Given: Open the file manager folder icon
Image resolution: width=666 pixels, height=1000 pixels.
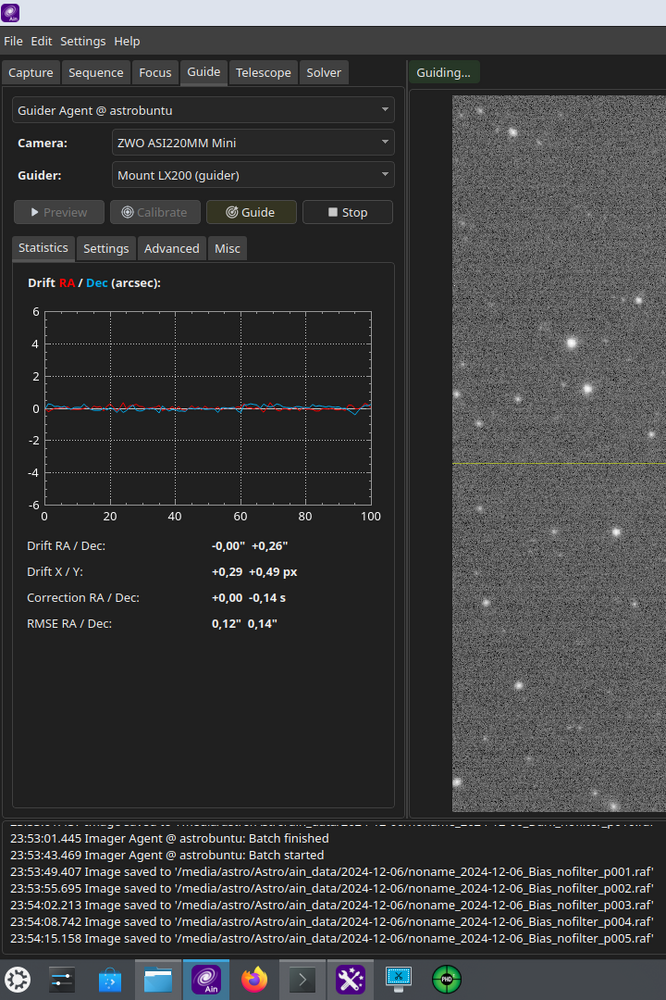Looking at the screenshot, I should click(158, 979).
